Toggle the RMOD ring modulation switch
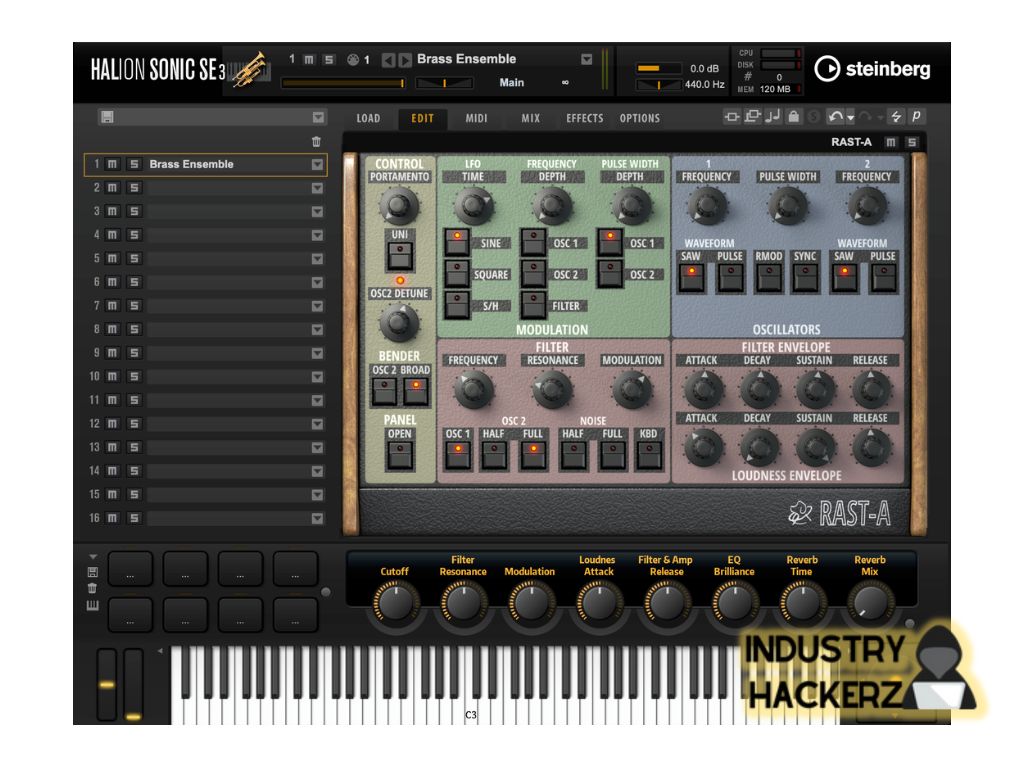This screenshot has width=1024, height=767. (769, 278)
